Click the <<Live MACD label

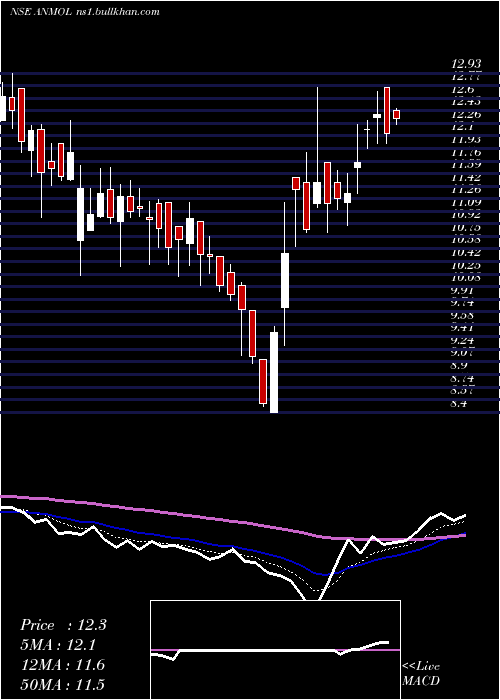tap(421, 674)
